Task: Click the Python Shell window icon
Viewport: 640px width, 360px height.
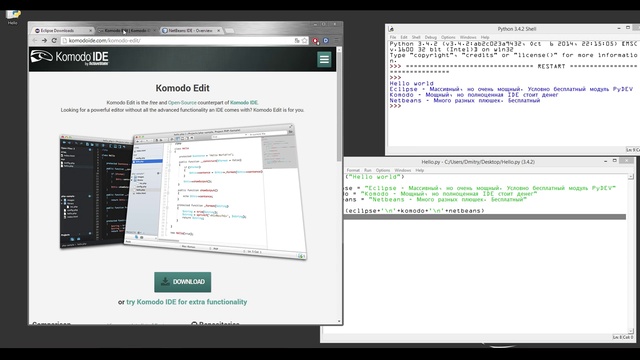Action: pos(391,29)
